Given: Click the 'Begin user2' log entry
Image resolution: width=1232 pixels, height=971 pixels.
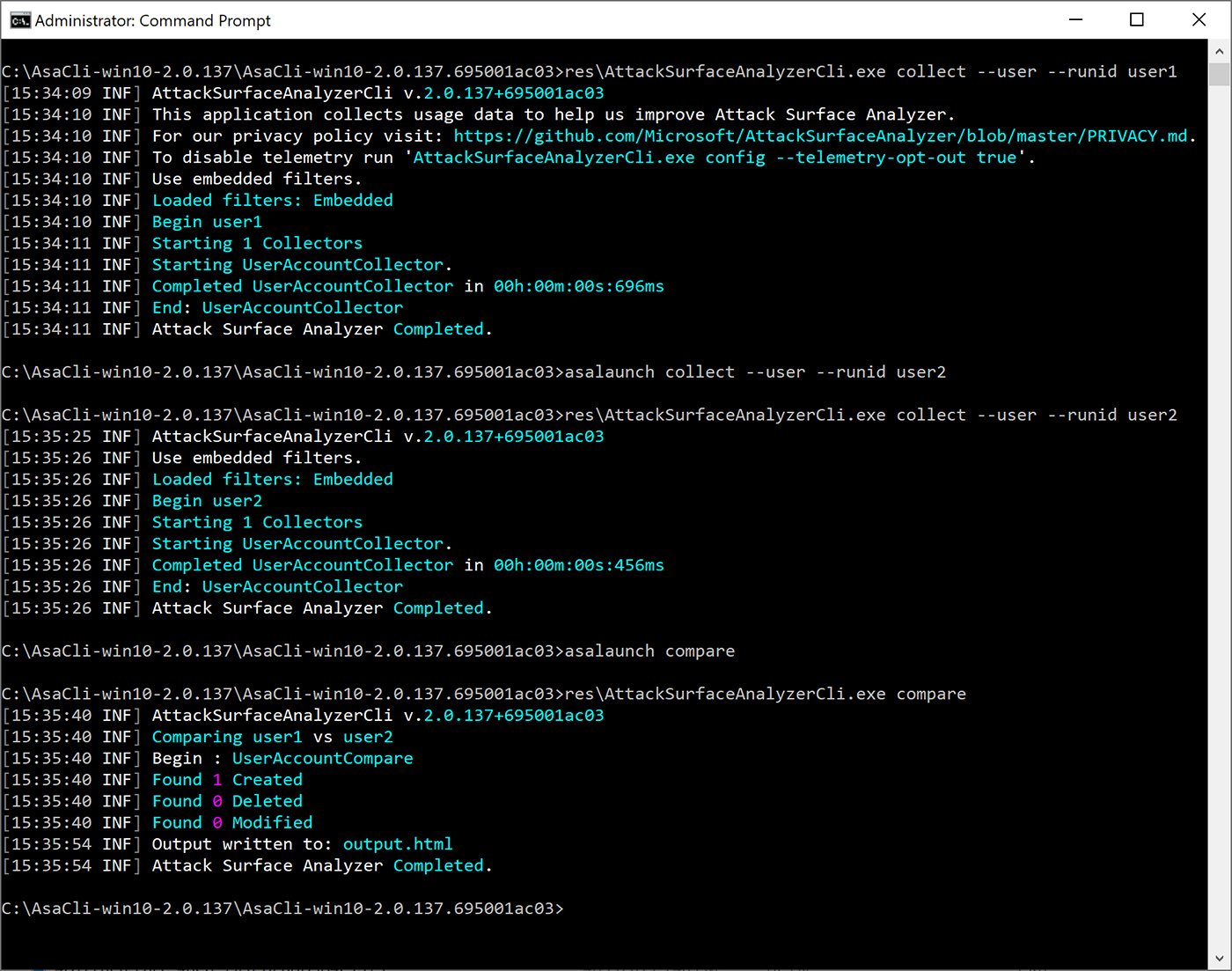Looking at the screenshot, I should [207, 501].
